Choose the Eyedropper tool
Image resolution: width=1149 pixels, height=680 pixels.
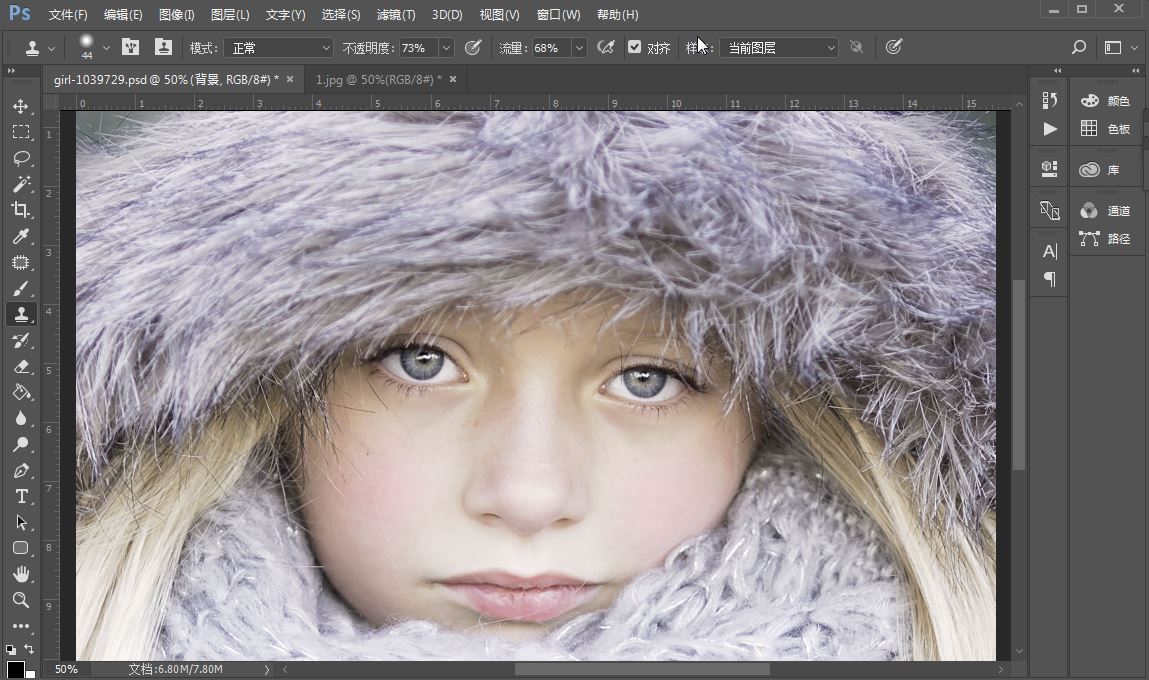(20, 237)
